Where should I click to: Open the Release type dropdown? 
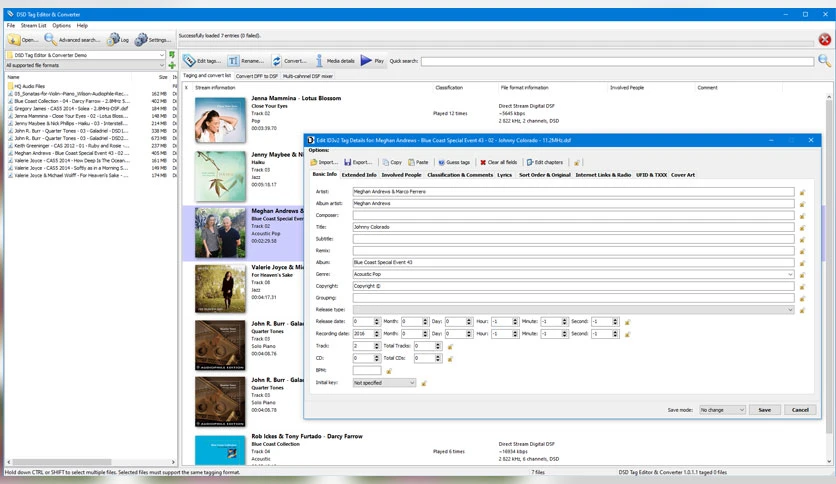pyautogui.click(x=790, y=310)
